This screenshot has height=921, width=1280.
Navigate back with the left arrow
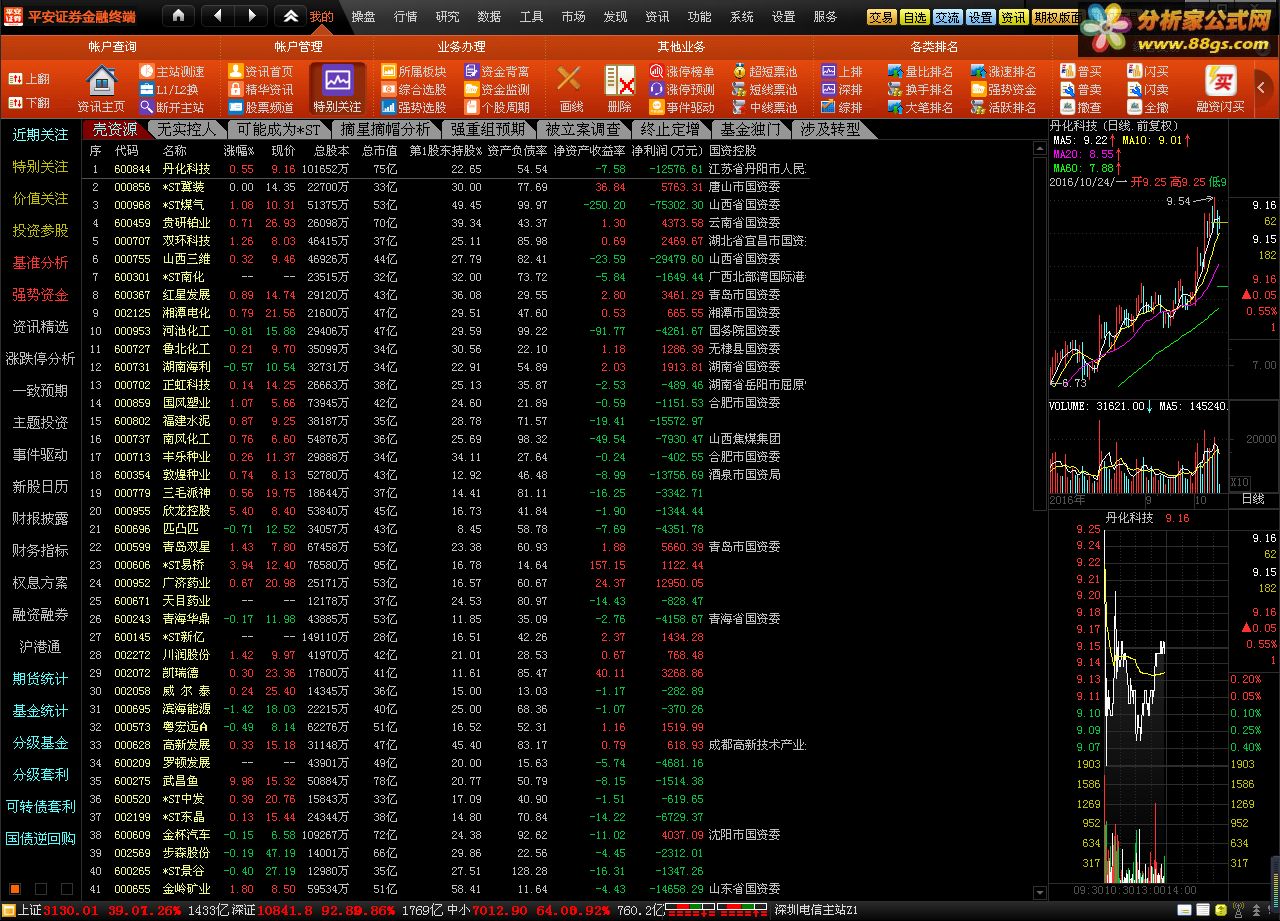click(218, 16)
